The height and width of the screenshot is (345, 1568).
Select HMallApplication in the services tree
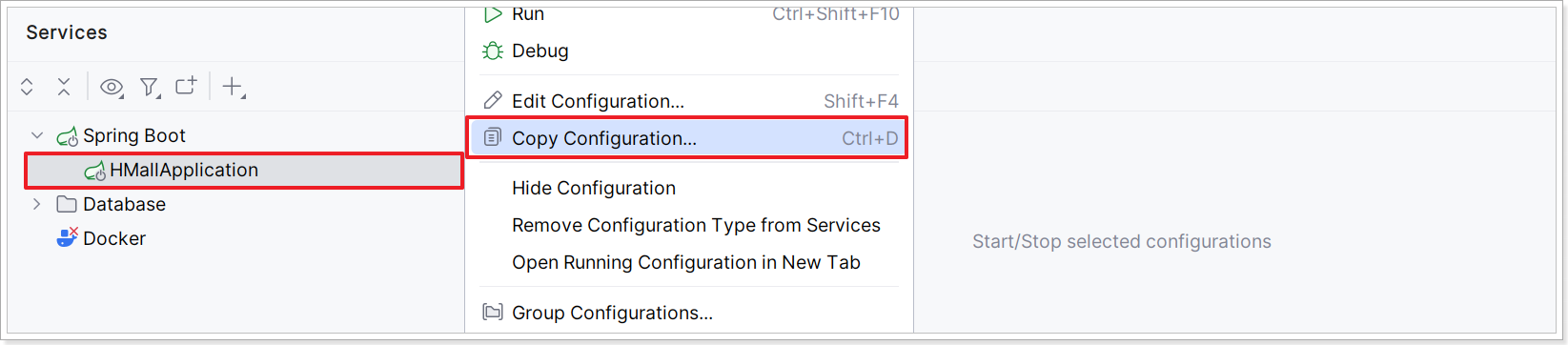[x=244, y=171]
